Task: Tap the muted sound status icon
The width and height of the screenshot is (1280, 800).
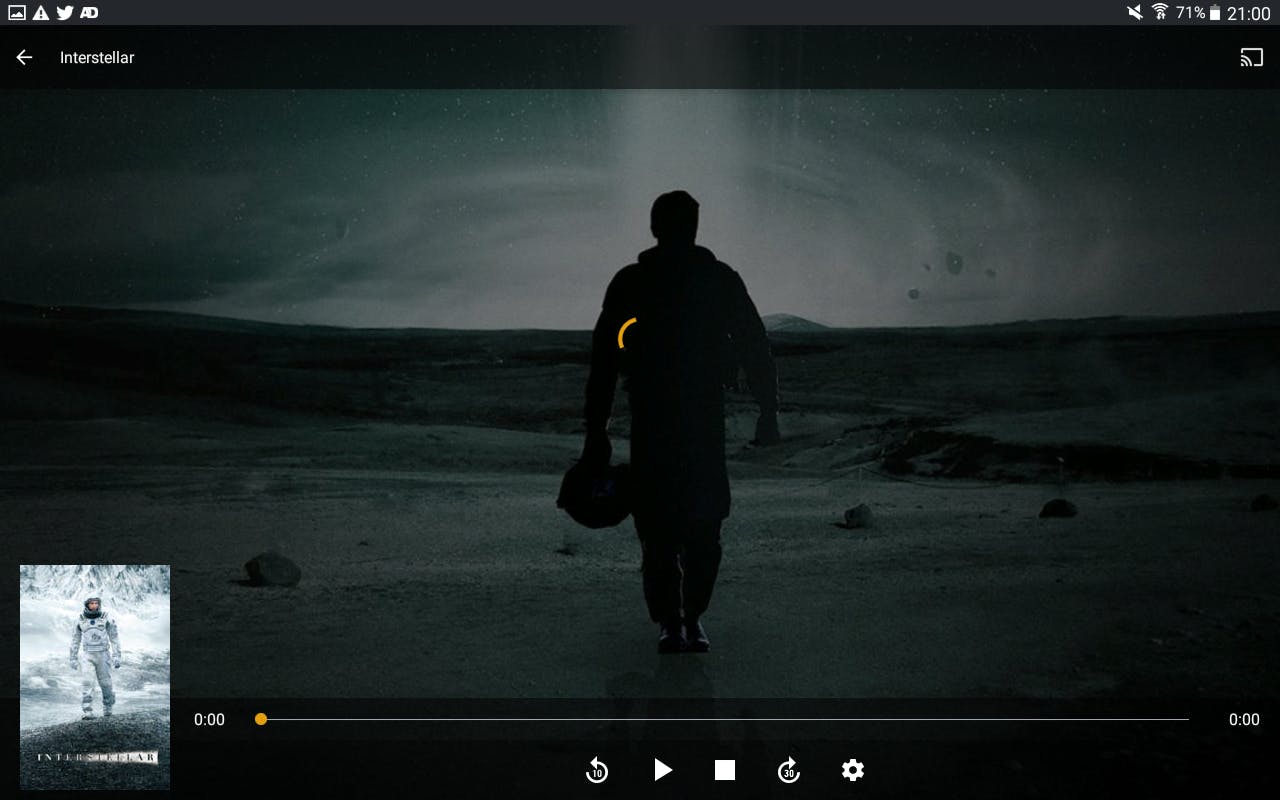Action: coord(1135,13)
